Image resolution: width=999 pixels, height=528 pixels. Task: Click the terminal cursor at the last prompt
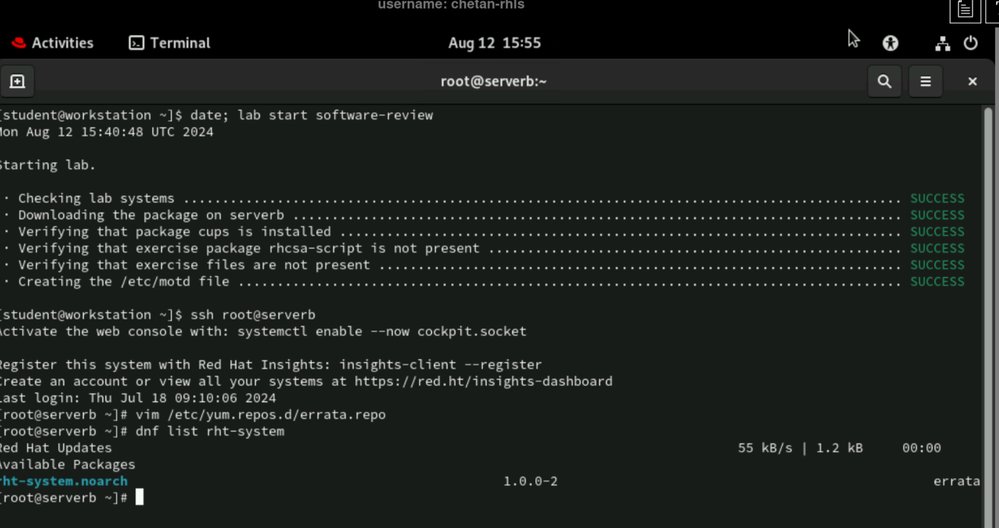tap(139, 497)
